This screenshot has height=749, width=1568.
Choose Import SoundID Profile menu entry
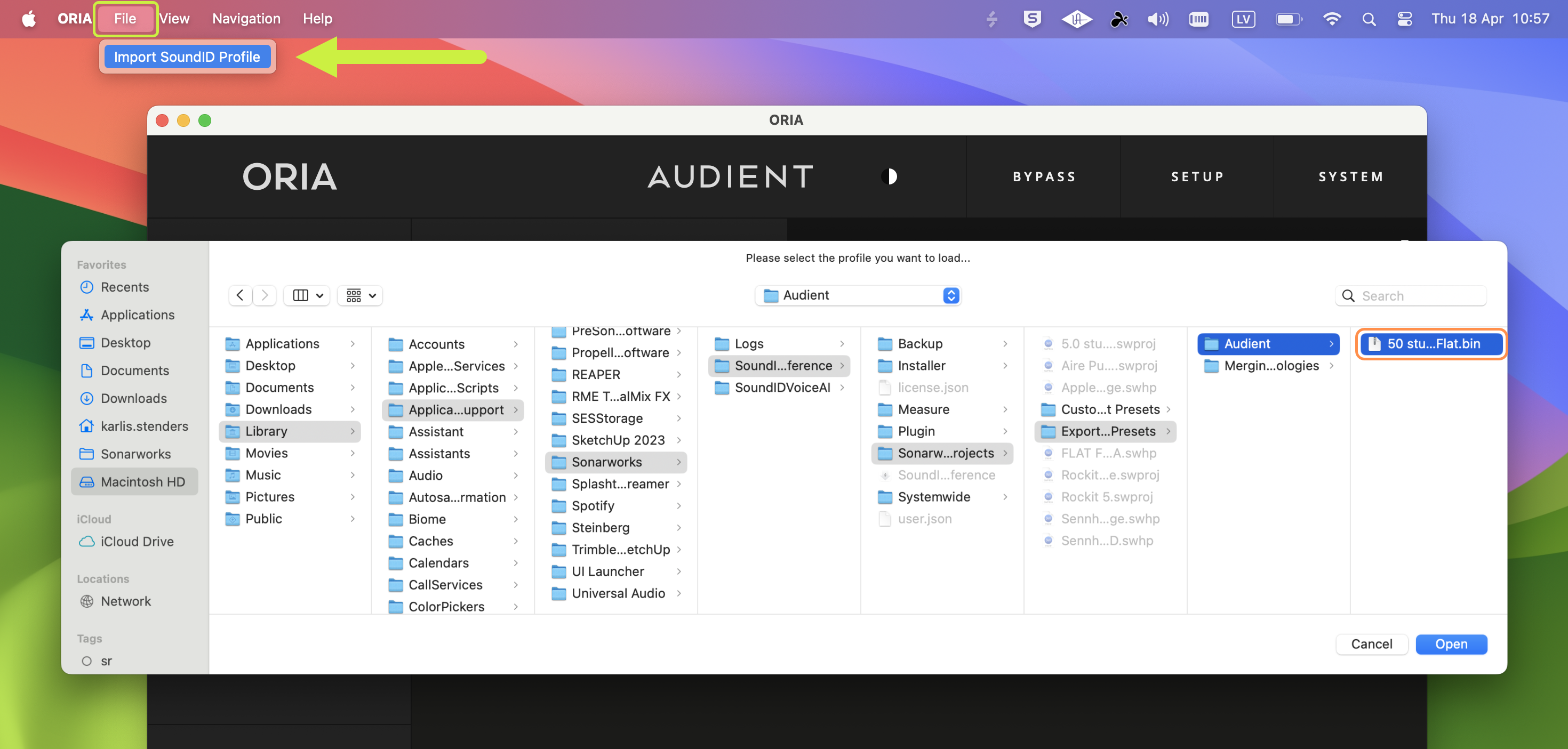[187, 57]
